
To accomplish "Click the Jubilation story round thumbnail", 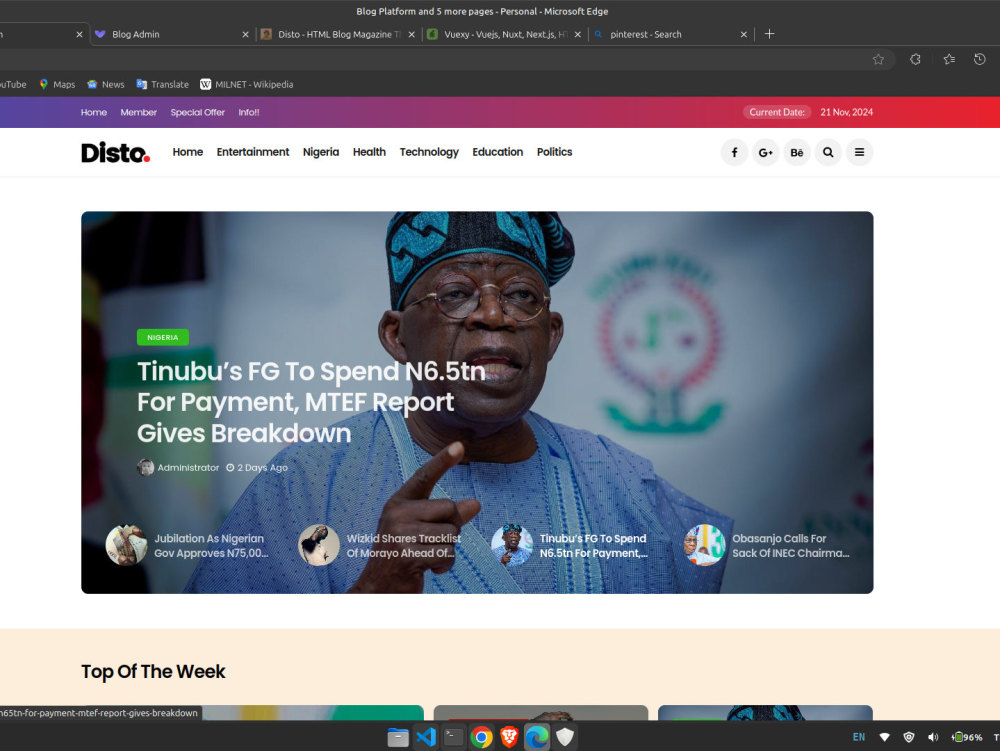I will point(126,545).
